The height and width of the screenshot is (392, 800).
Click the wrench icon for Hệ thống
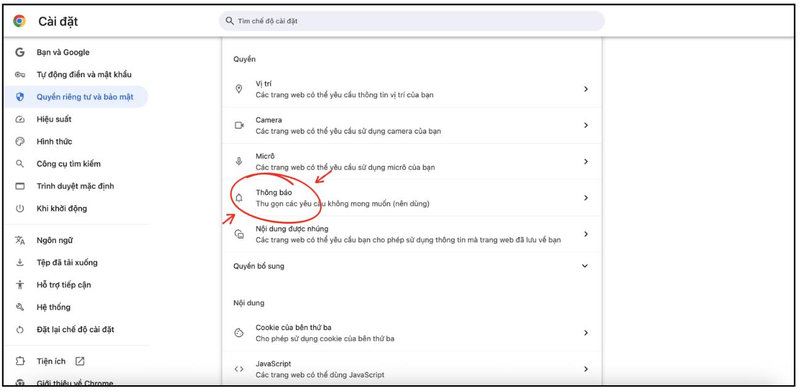click(20, 307)
